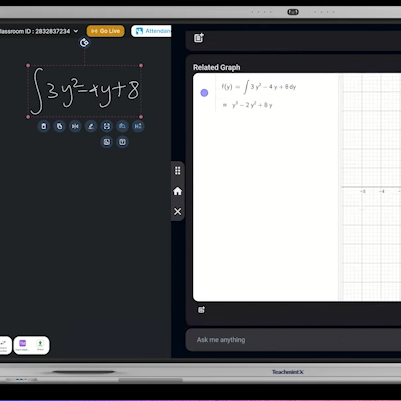Open the Attendance button

point(151,31)
